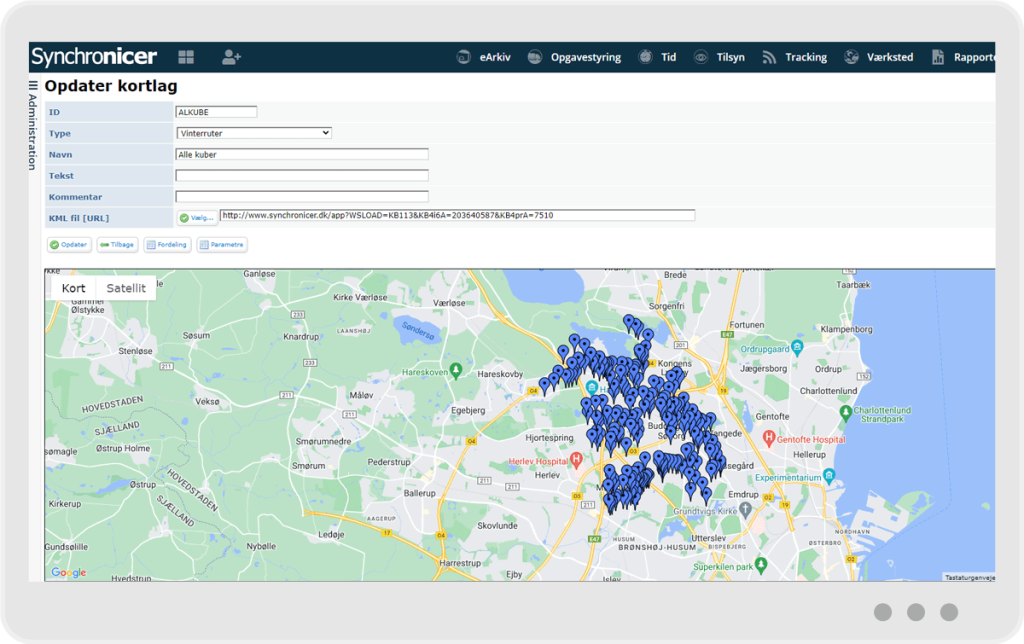The image size is (1024, 644).
Task: Click the Søndersø lake label
Action: (x=418, y=331)
